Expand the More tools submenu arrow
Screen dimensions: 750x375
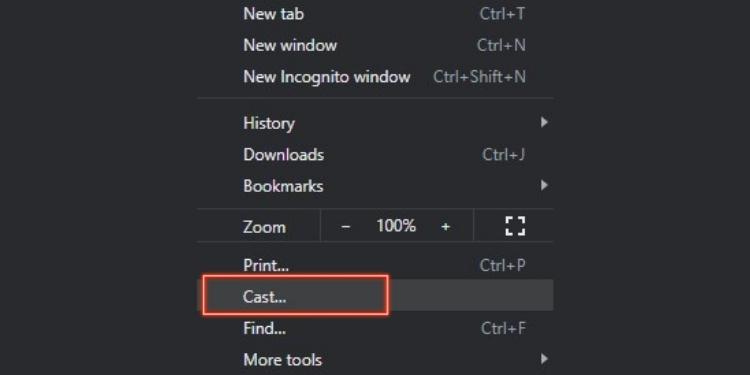(544, 358)
